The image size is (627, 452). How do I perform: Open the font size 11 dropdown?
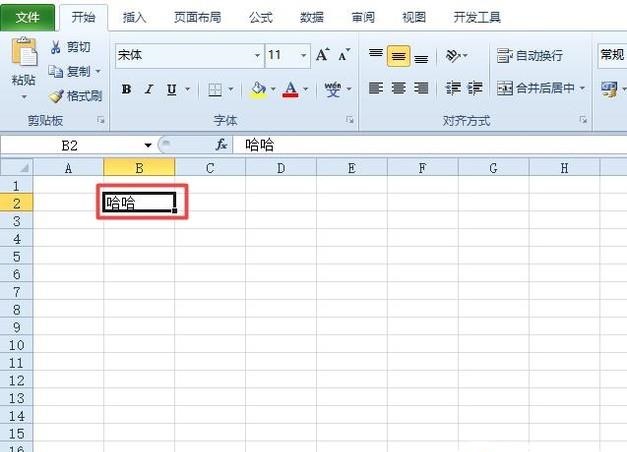point(304,55)
